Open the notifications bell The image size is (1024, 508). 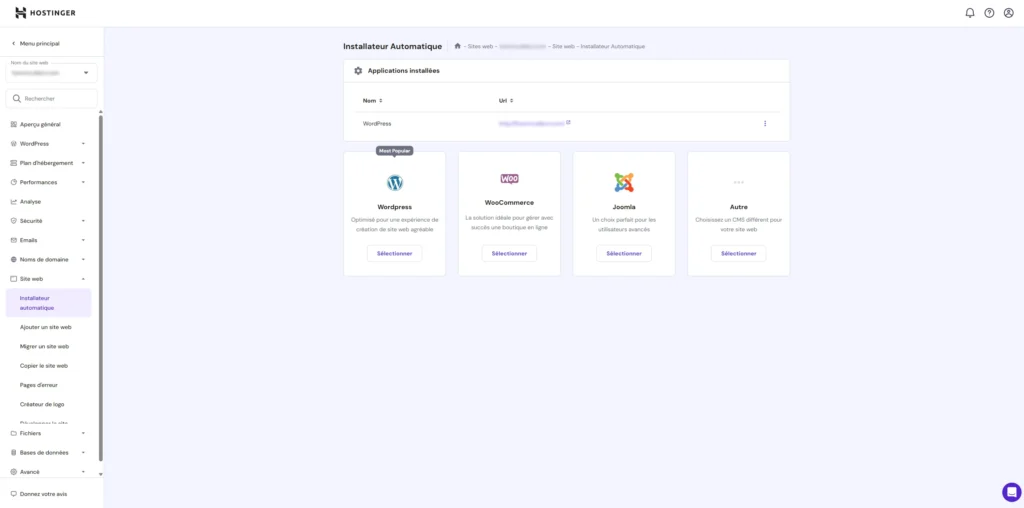pyautogui.click(x=970, y=13)
